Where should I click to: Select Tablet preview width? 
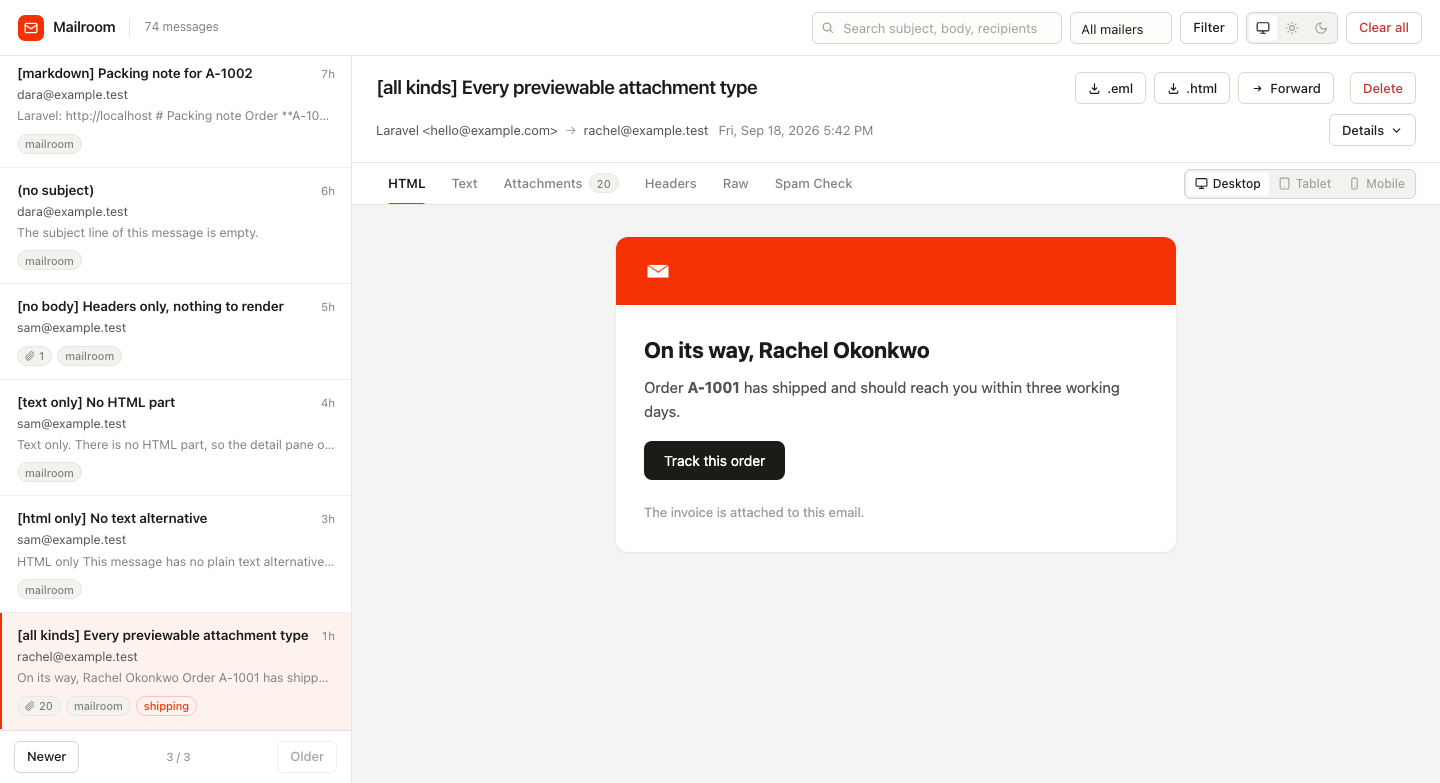[1305, 184]
